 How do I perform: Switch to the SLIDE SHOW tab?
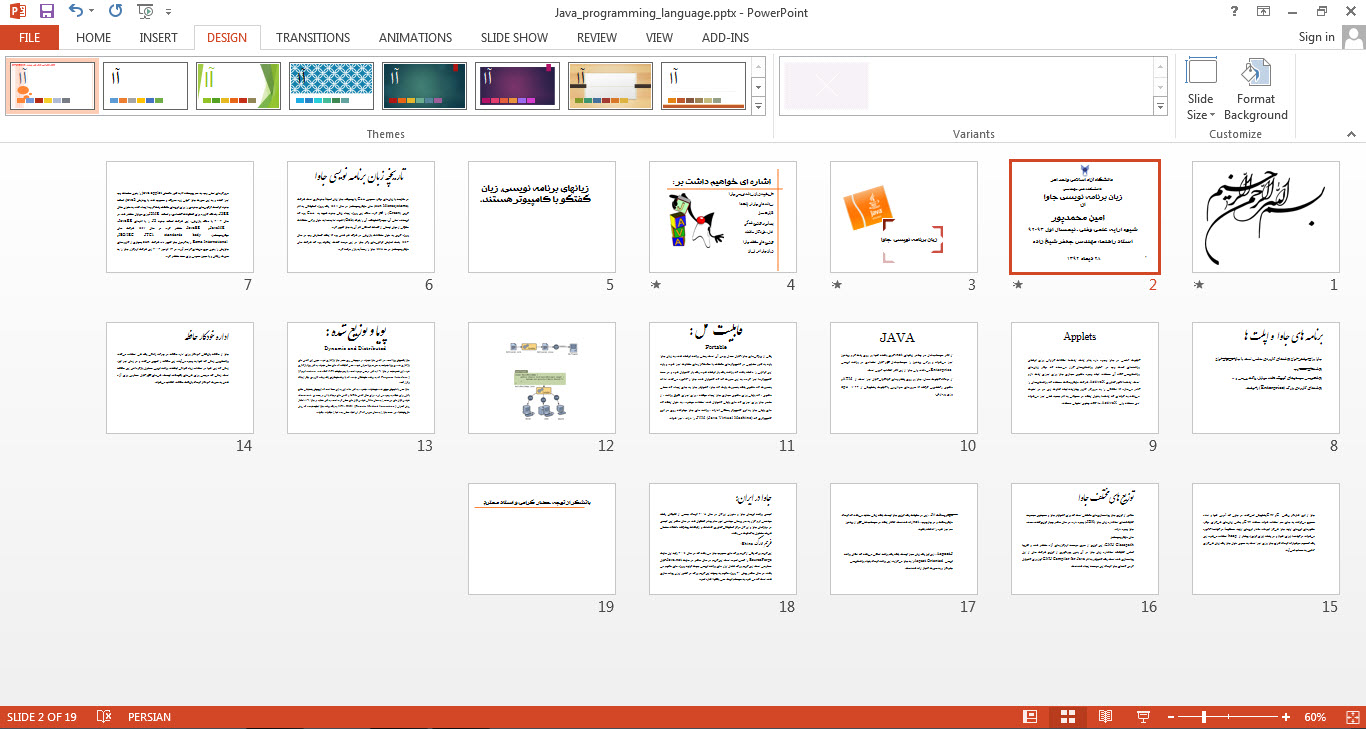[514, 38]
